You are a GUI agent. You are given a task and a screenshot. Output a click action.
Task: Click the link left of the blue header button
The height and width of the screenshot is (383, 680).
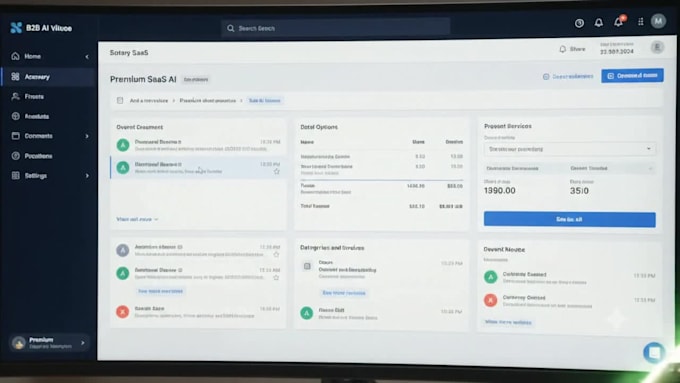point(568,76)
